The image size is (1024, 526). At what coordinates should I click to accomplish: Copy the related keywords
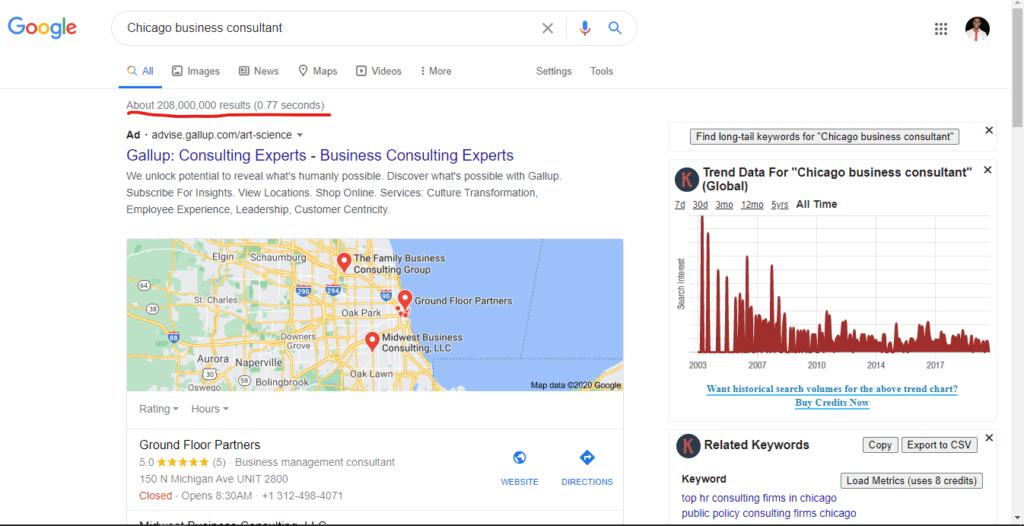(x=880, y=445)
